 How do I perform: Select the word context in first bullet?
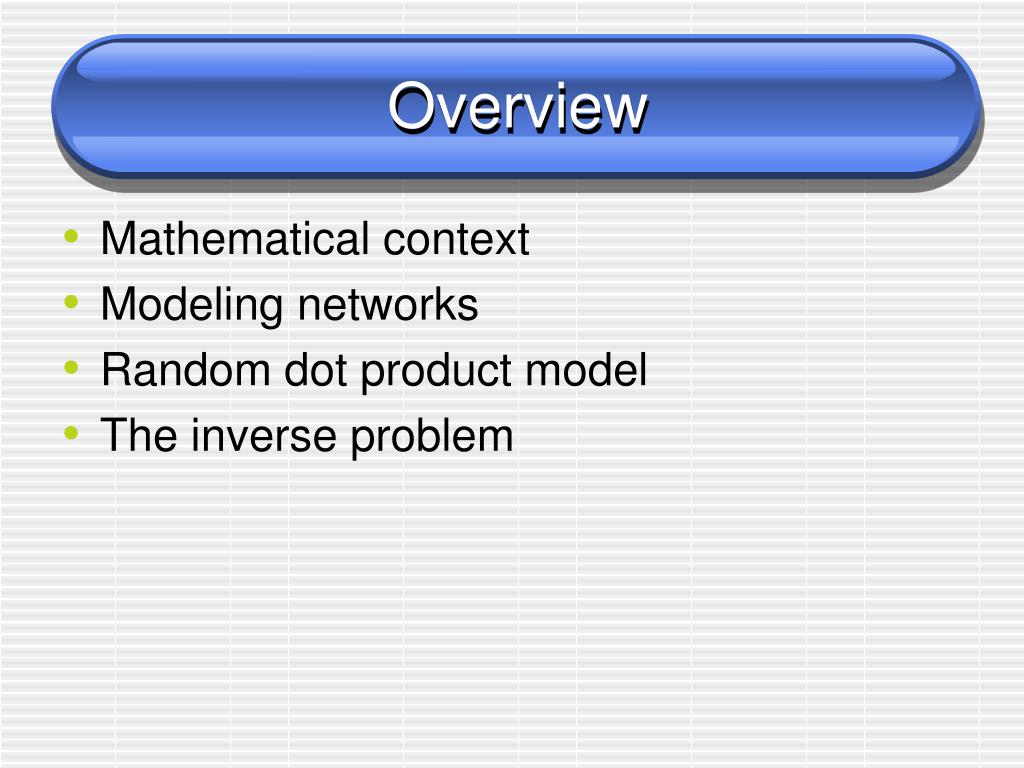[x=456, y=240]
